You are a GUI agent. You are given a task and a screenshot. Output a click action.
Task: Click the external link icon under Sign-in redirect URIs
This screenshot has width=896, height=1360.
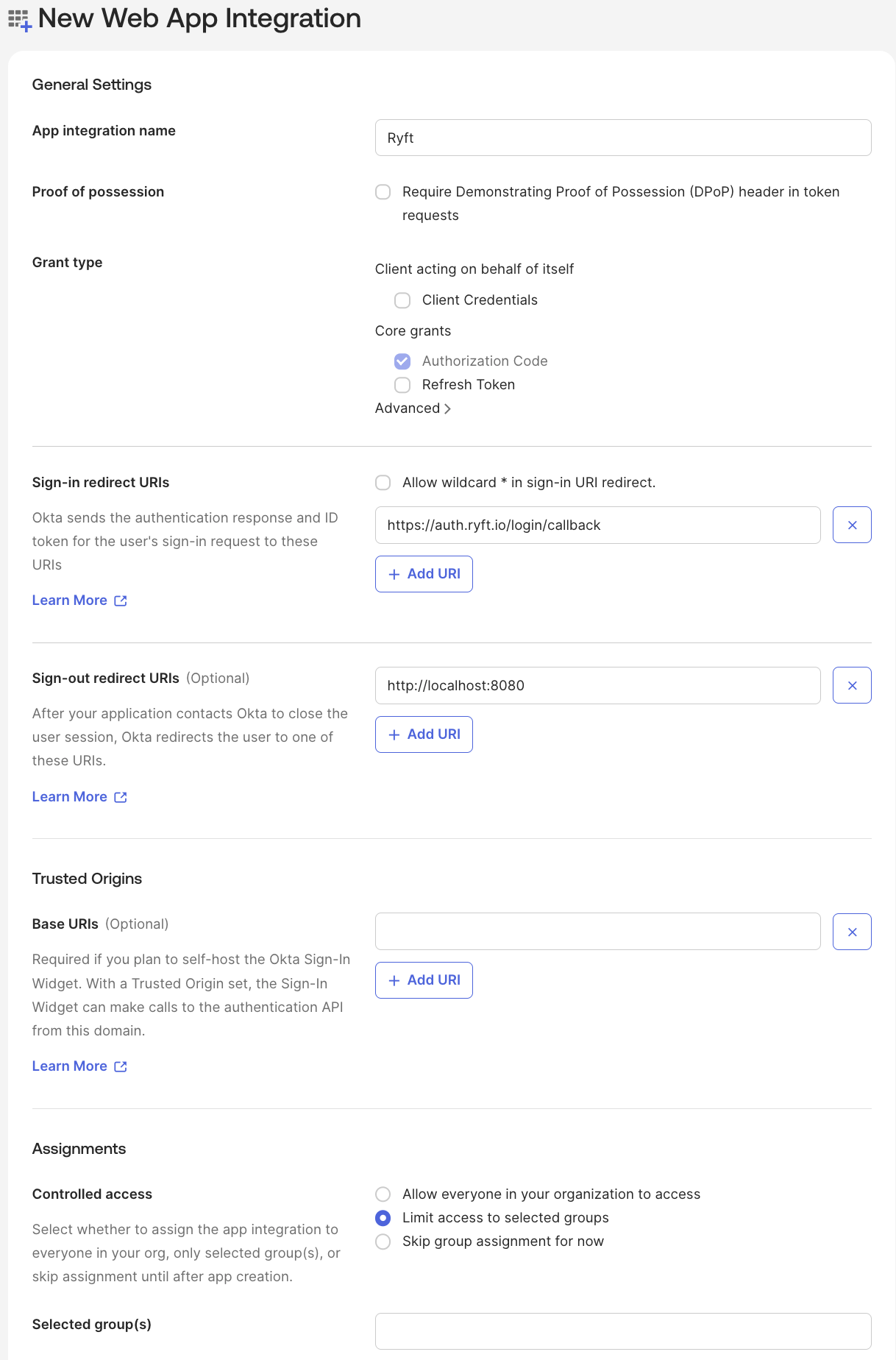point(121,601)
